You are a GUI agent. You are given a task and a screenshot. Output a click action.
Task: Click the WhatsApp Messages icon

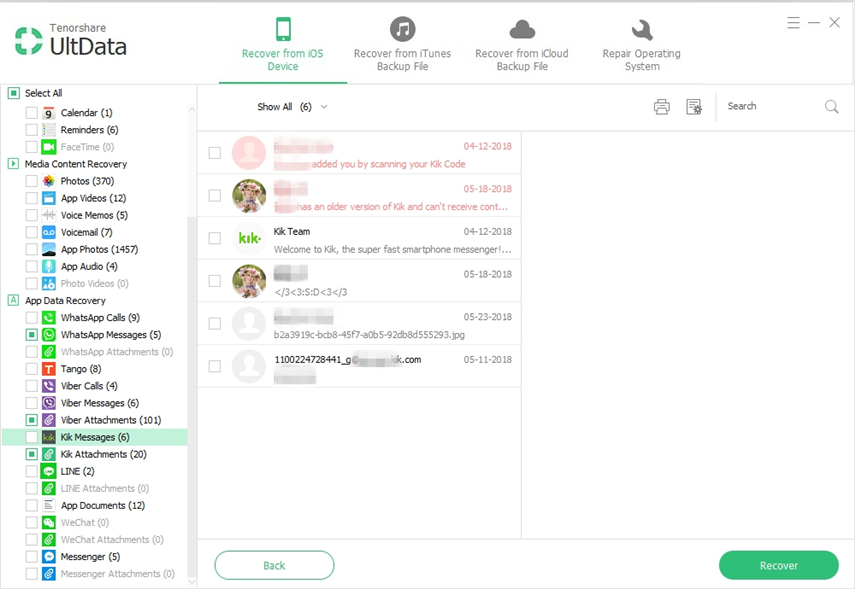[x=49, y=334]
